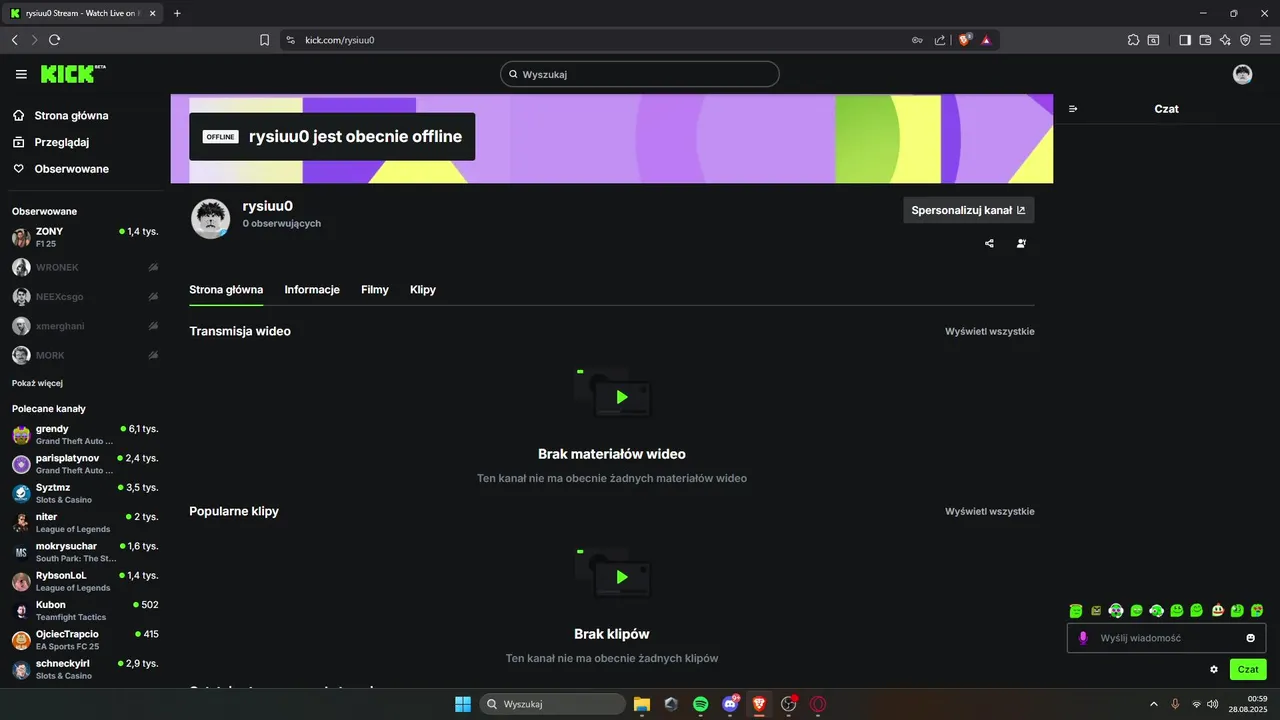Screen dimensions: 1280x720
Task: Open browser extensions puzzle icon
Action: (x=1133, y=40)
